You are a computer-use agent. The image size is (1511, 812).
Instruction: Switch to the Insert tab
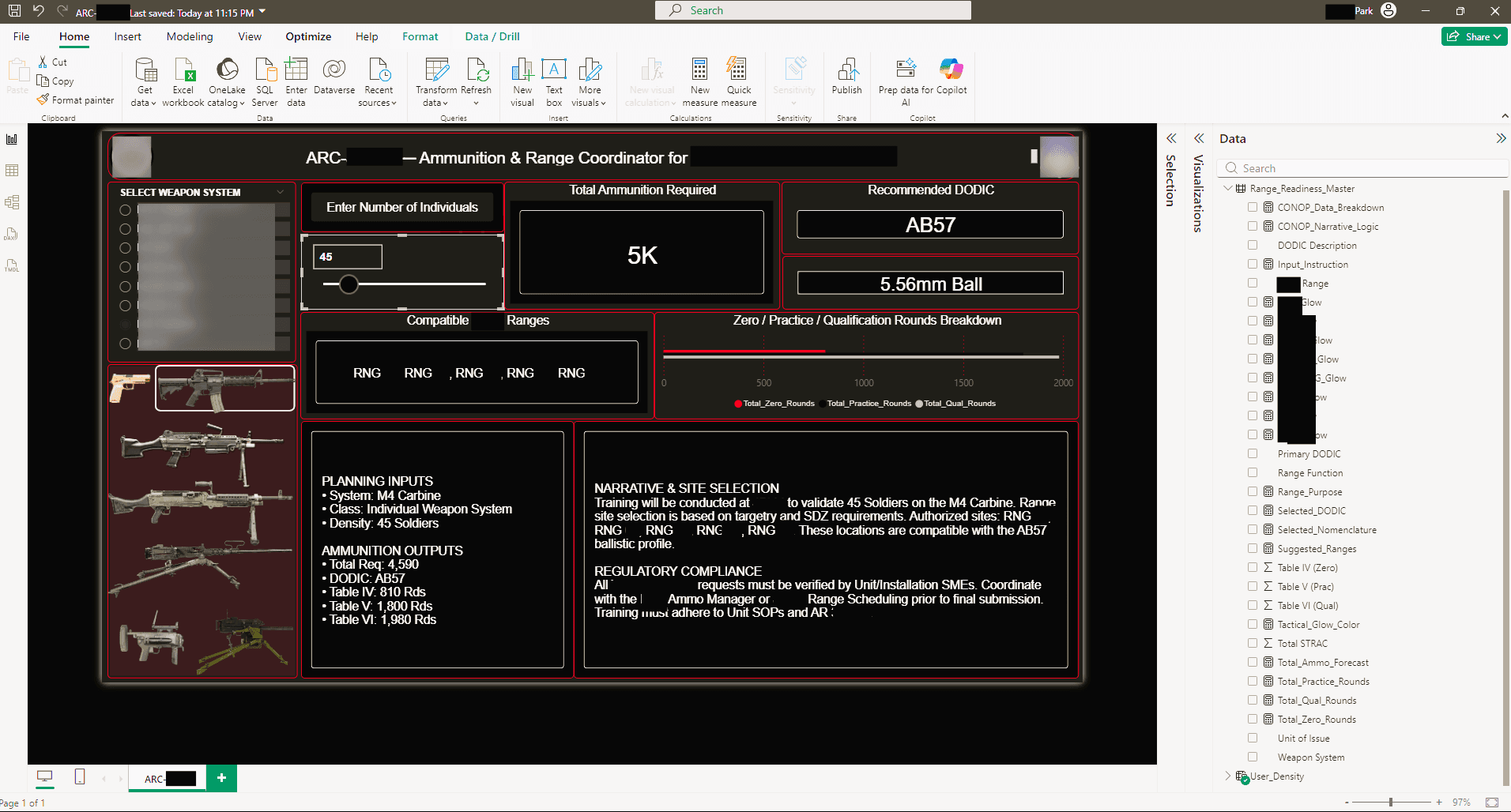[127, 36]
